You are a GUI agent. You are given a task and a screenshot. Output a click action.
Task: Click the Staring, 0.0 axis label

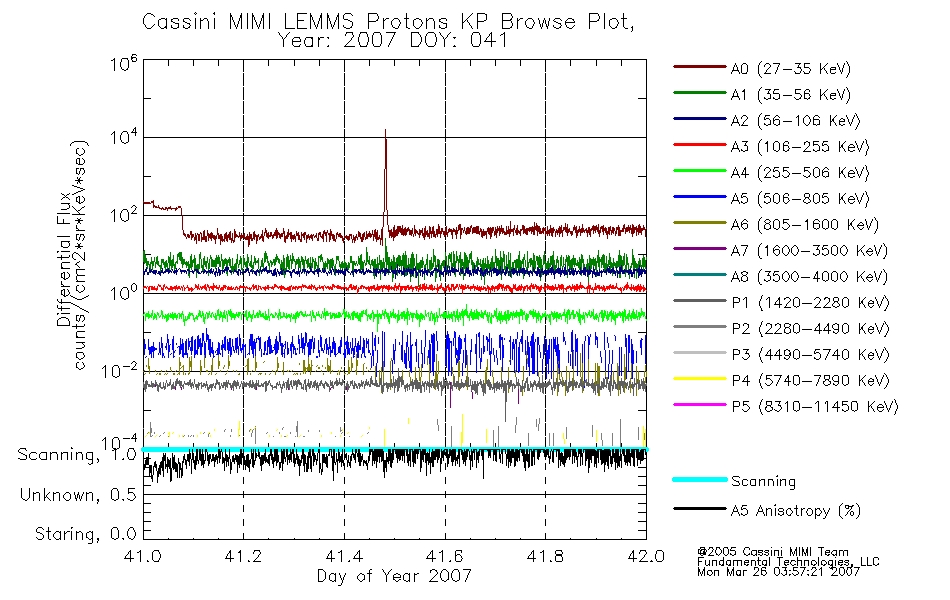[85, 534]
